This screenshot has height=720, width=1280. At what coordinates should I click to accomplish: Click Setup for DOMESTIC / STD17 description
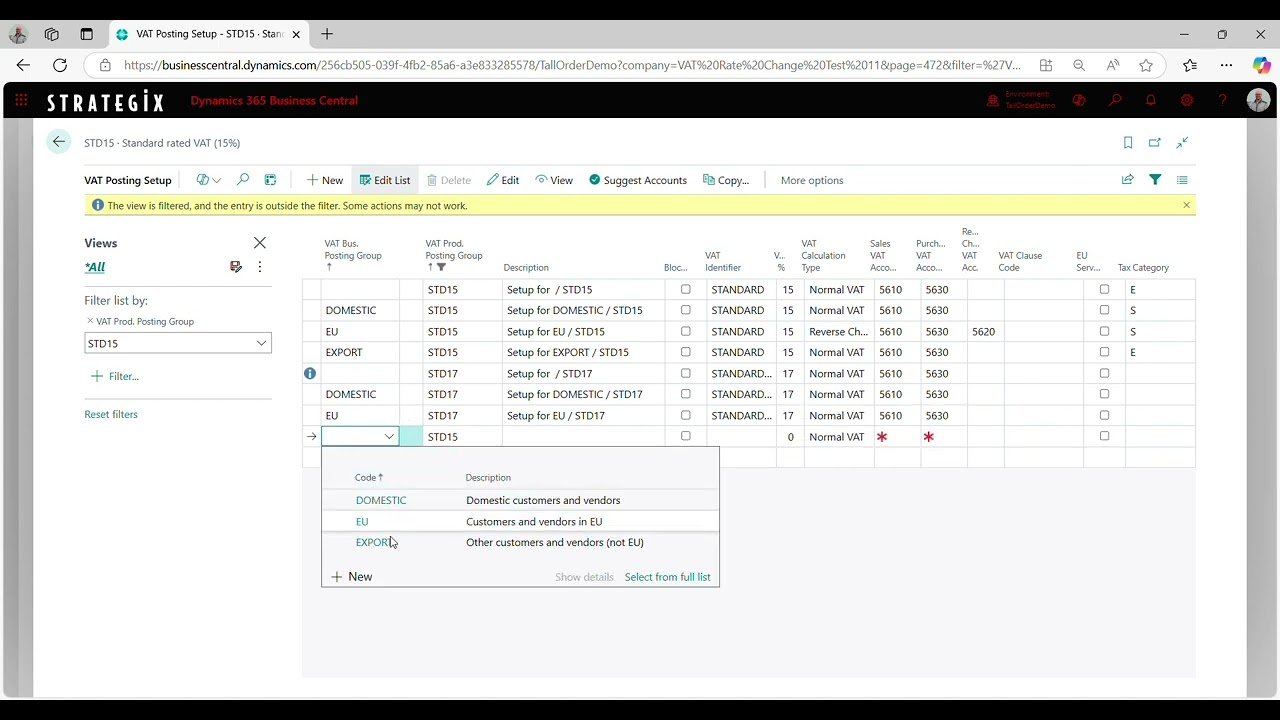pos(583,394)
